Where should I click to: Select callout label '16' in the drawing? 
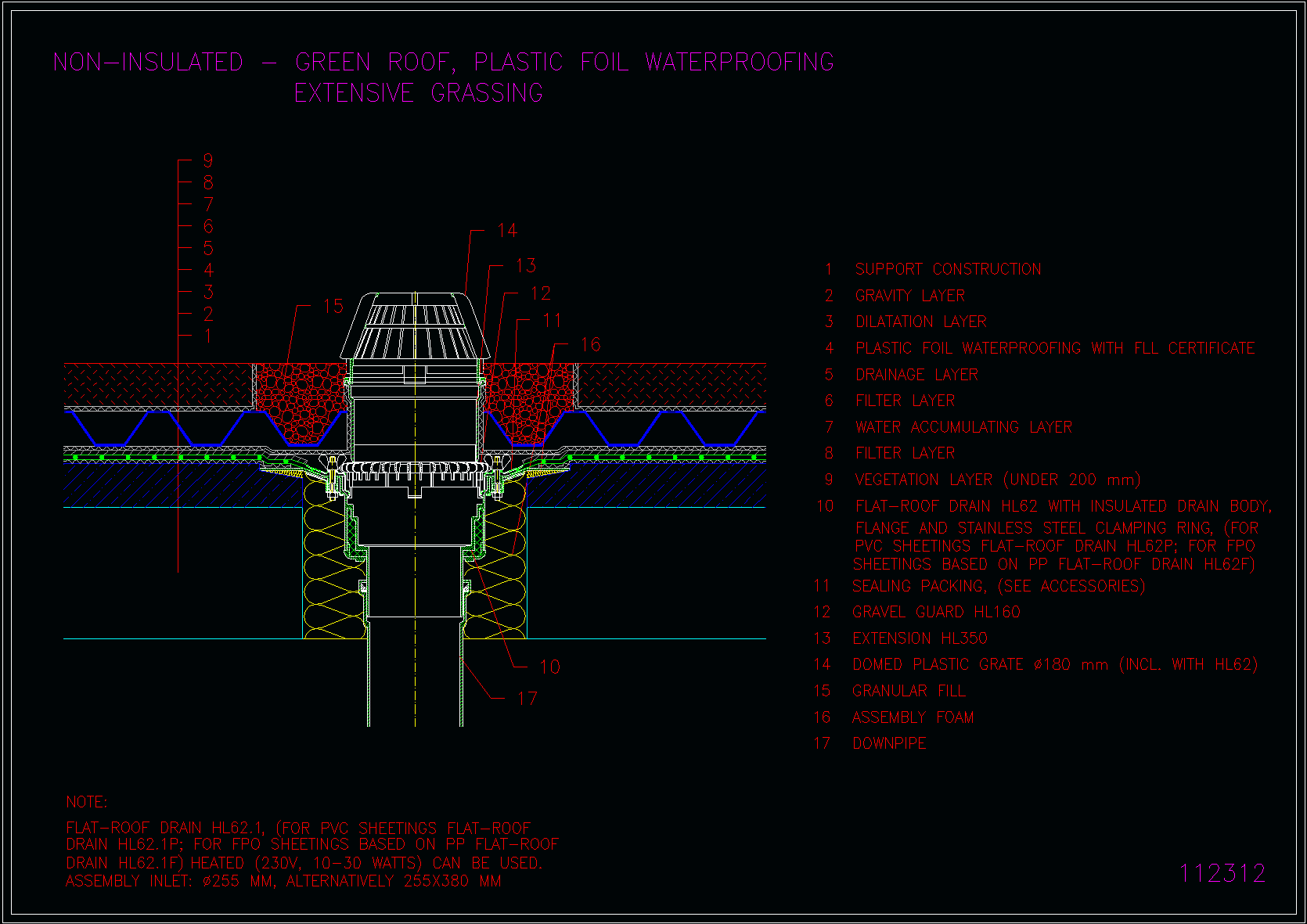(591, 344)
